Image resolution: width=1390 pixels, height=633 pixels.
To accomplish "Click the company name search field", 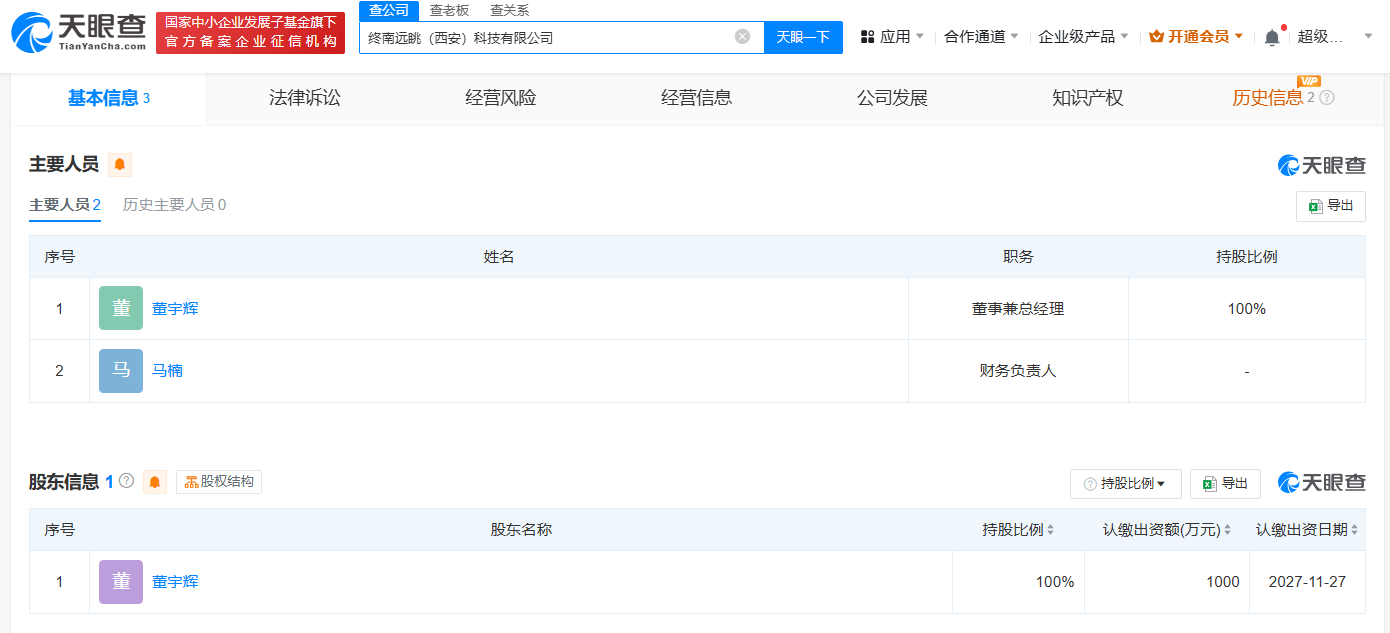I will coord(545,38).
